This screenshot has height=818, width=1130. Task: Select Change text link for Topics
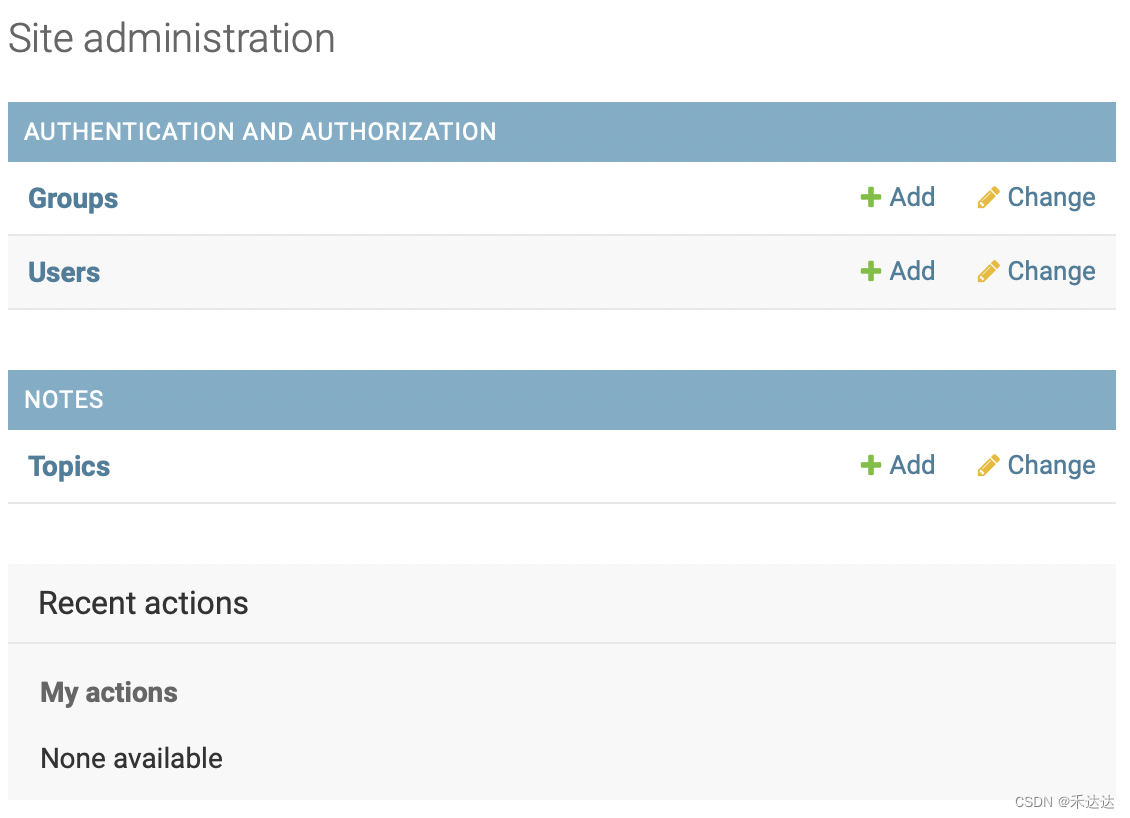click(1051, 466)
